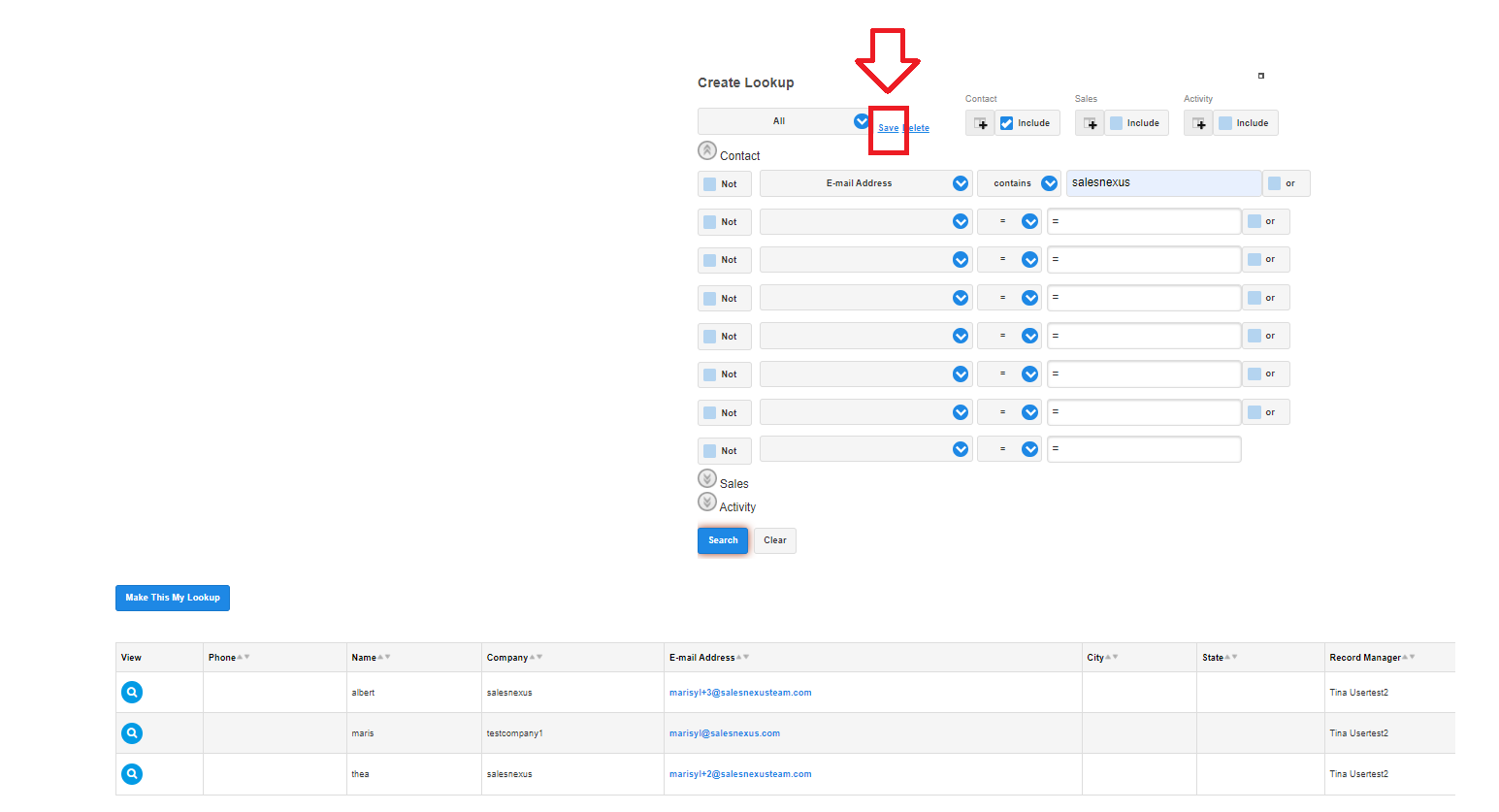
Task: Click the Make This My Lookup button
Action: point(173,598)
